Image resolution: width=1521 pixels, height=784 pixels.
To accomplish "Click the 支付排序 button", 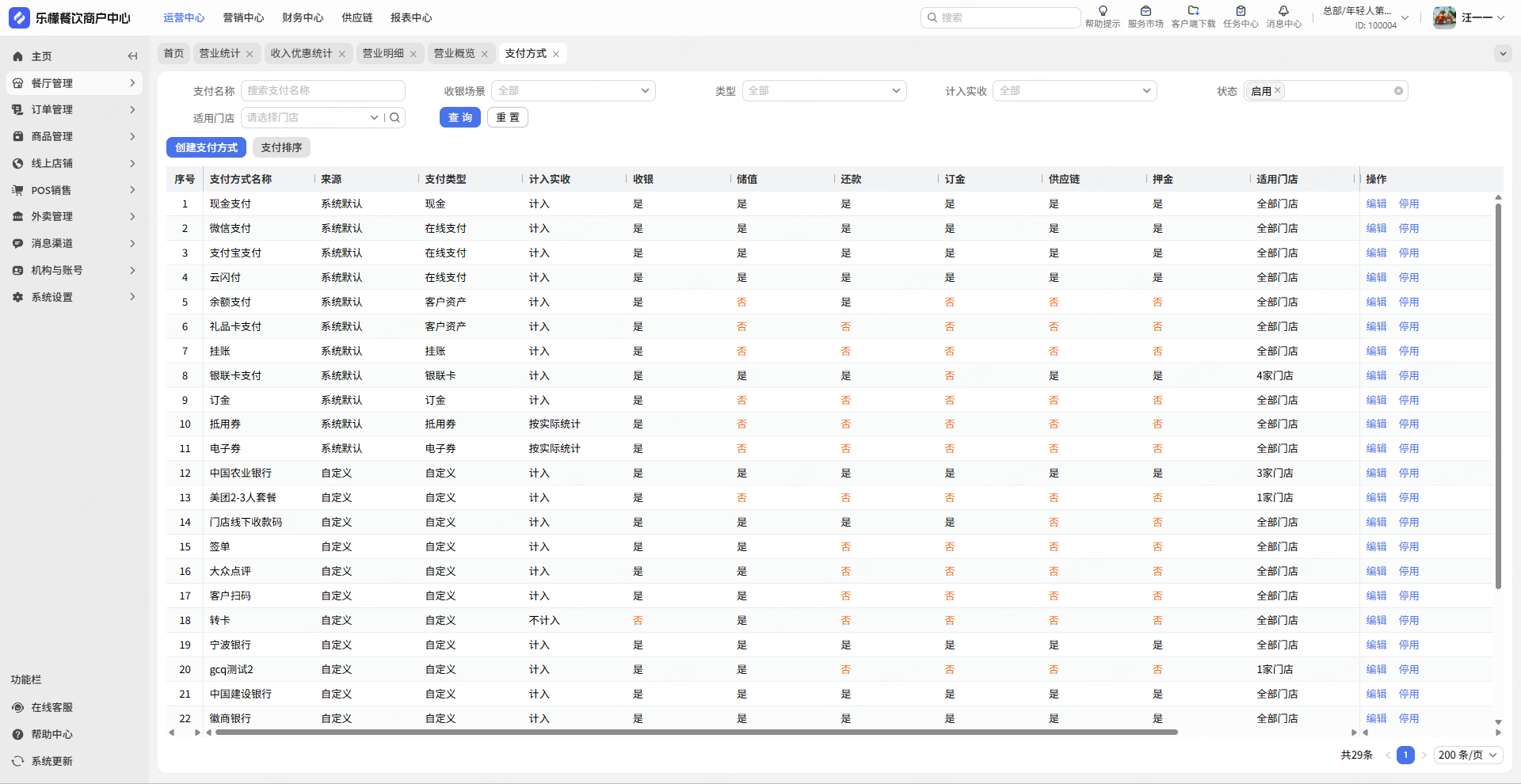I will click(x=281, y=147).
